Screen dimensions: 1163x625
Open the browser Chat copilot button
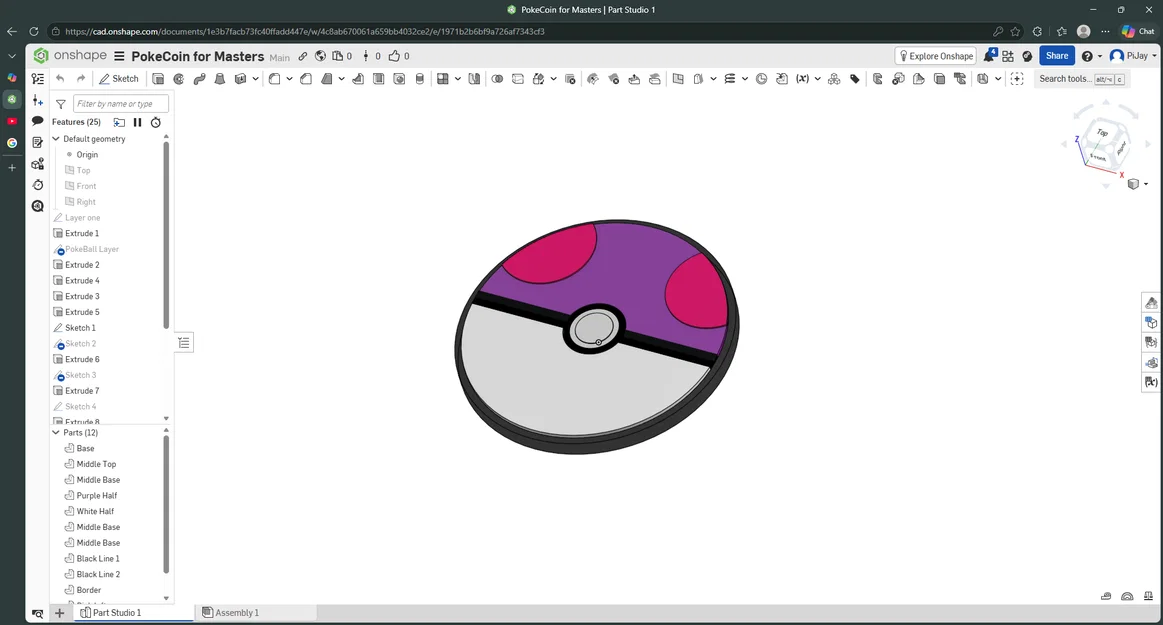[x=1138, y=31]
